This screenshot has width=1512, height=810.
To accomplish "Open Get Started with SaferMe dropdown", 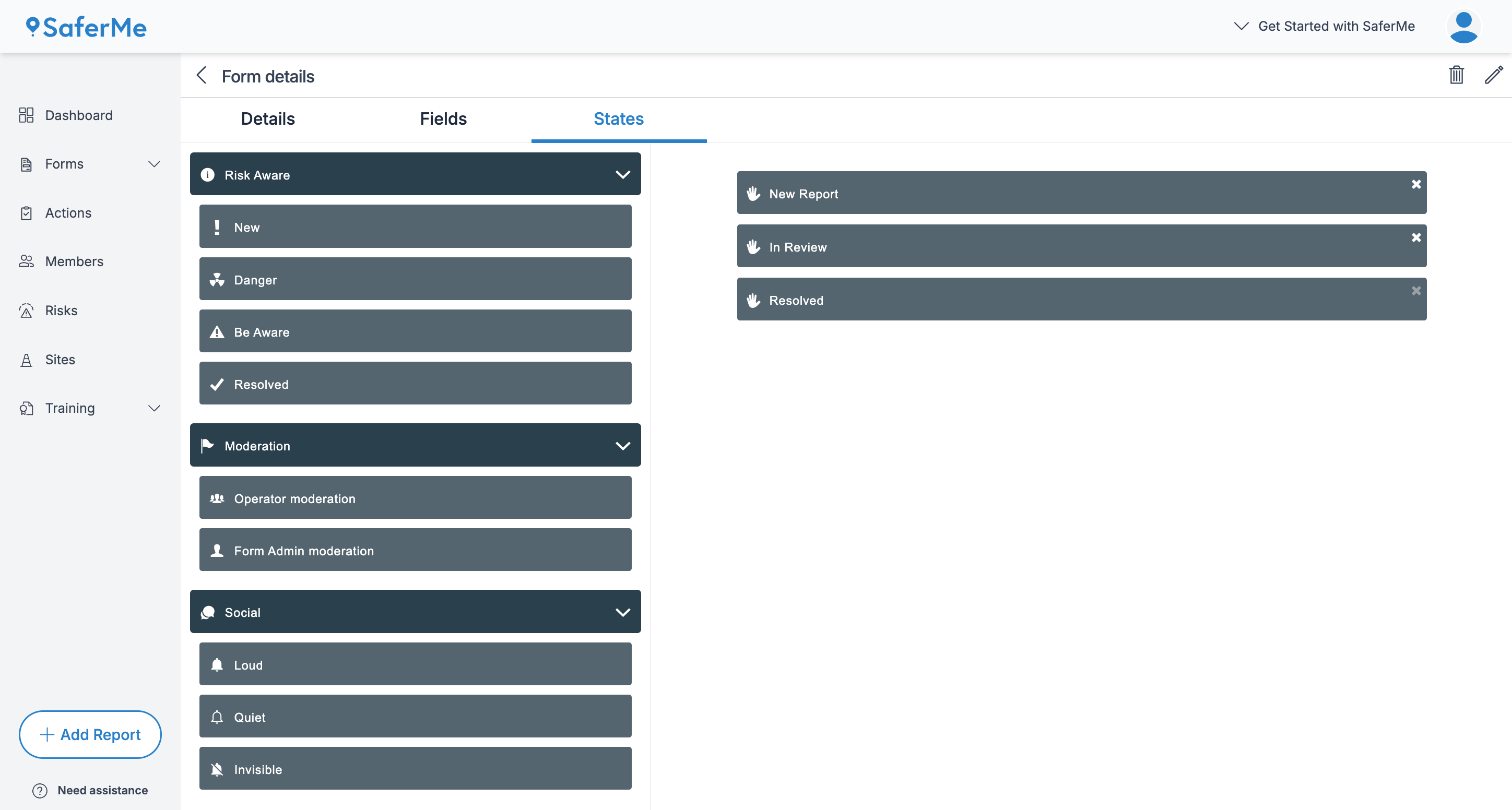I will pyautogui.click(x=1326, y=27).
